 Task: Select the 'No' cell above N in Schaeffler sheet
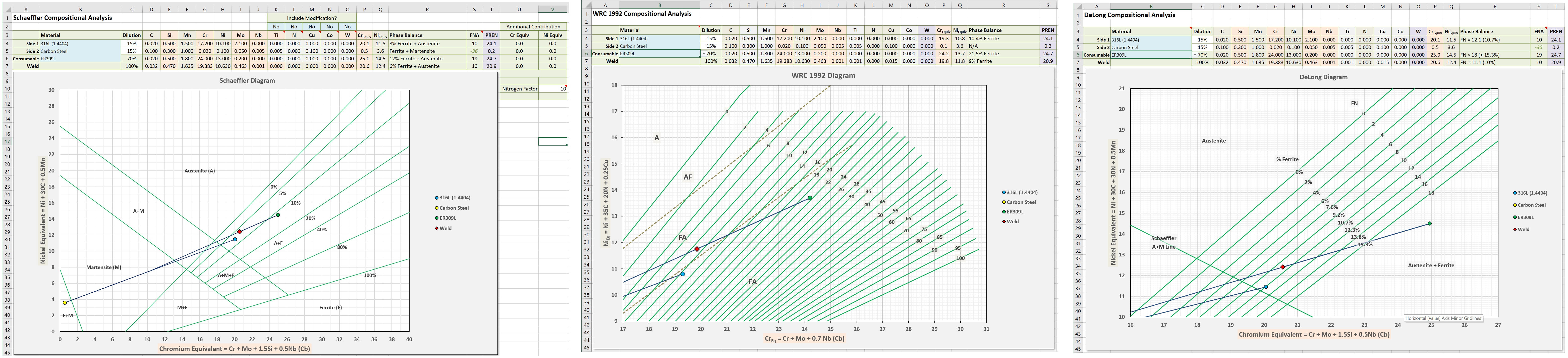[294, 27]
